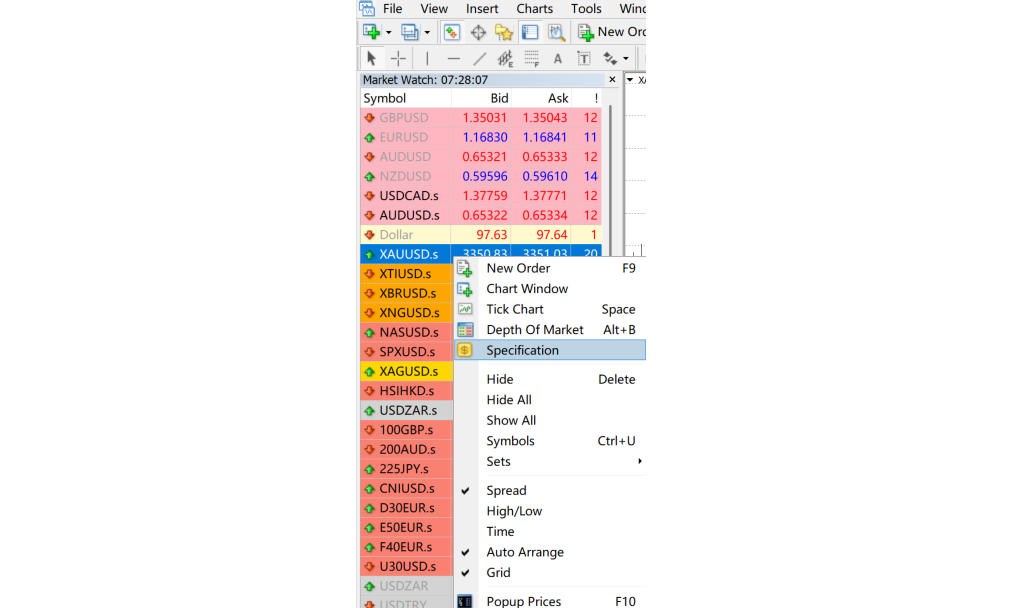Select the USDCAD.s symbol row
The width and height of the screenshot is (1019, 608).
[x=481, y=196]
